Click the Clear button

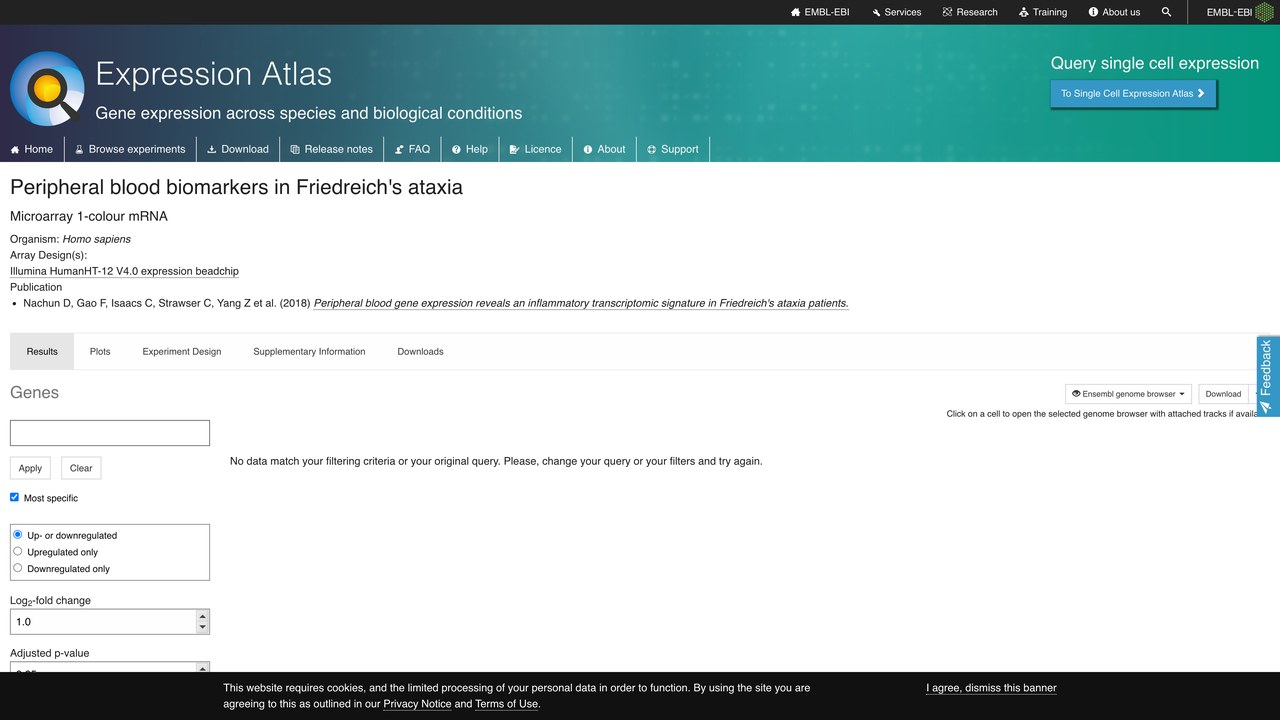click(x=81, y=468)
